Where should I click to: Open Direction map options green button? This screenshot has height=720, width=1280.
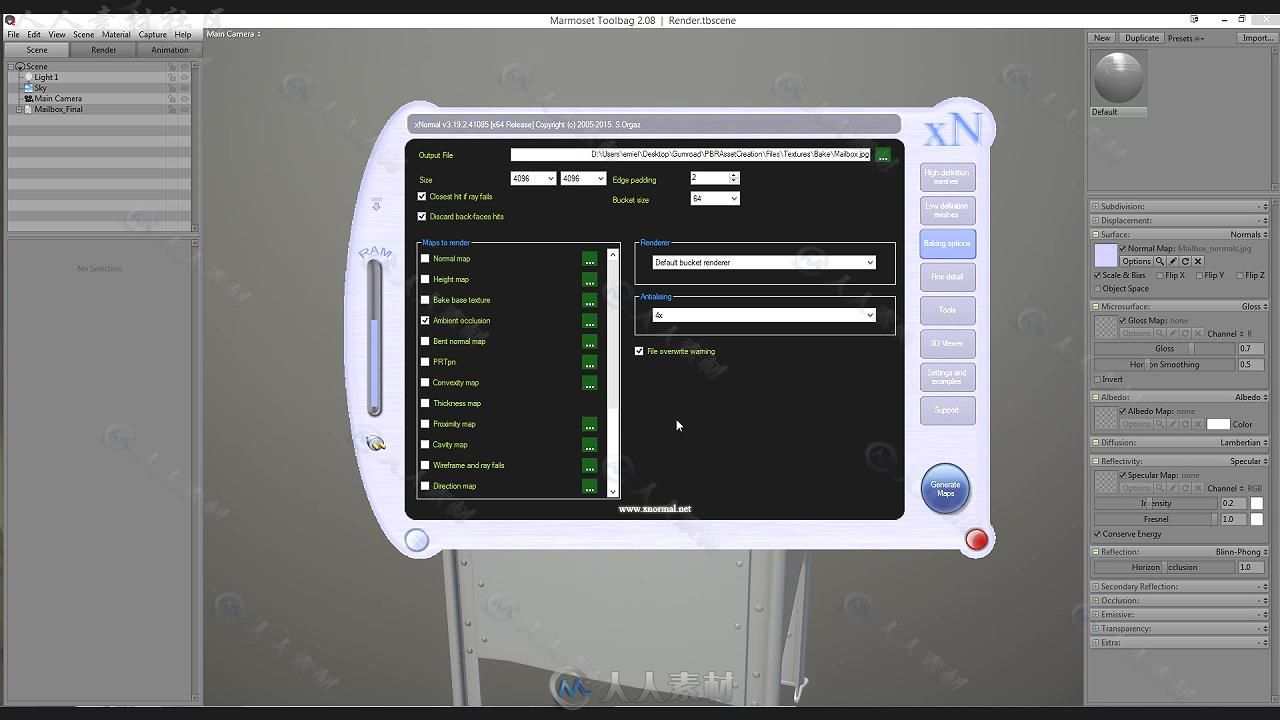pos(589,487)
